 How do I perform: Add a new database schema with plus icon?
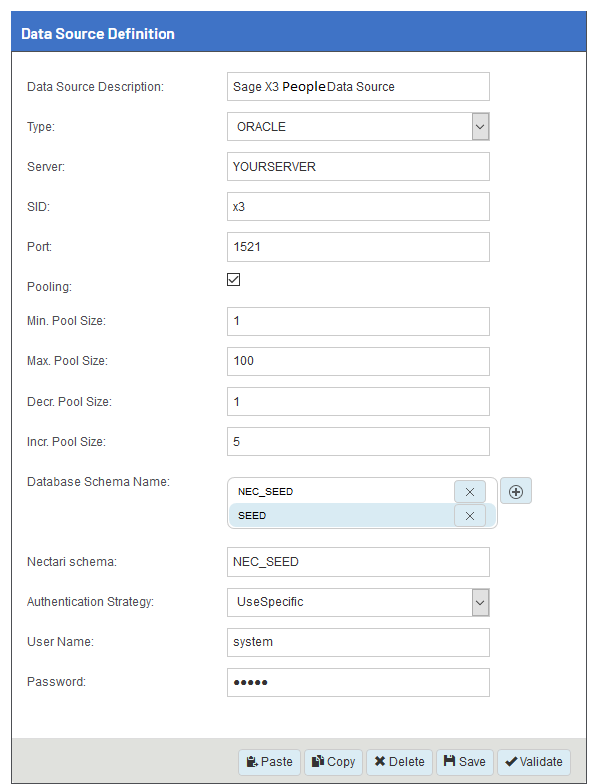[x=516, y=491]
